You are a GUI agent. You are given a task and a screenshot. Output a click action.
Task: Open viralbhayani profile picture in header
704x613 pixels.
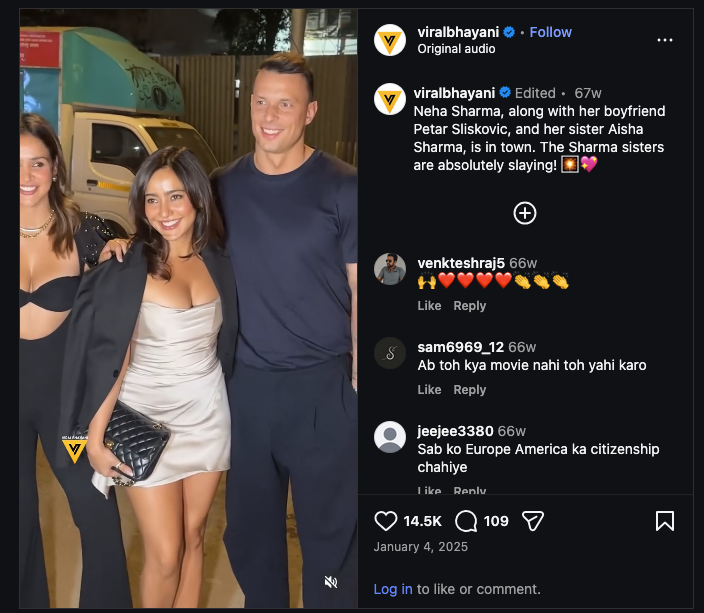click(390, 40)
